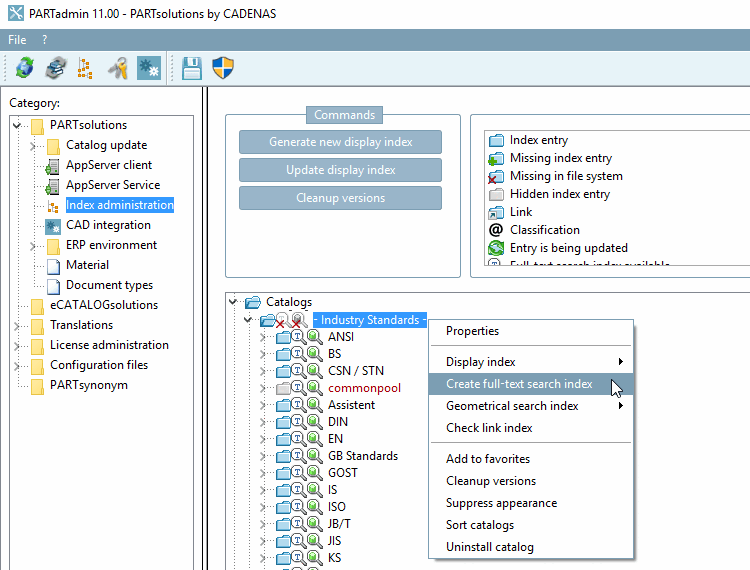The image size is (750, 570).
Task: Click the gears settings toolbar icon
Action: point(148,68)
